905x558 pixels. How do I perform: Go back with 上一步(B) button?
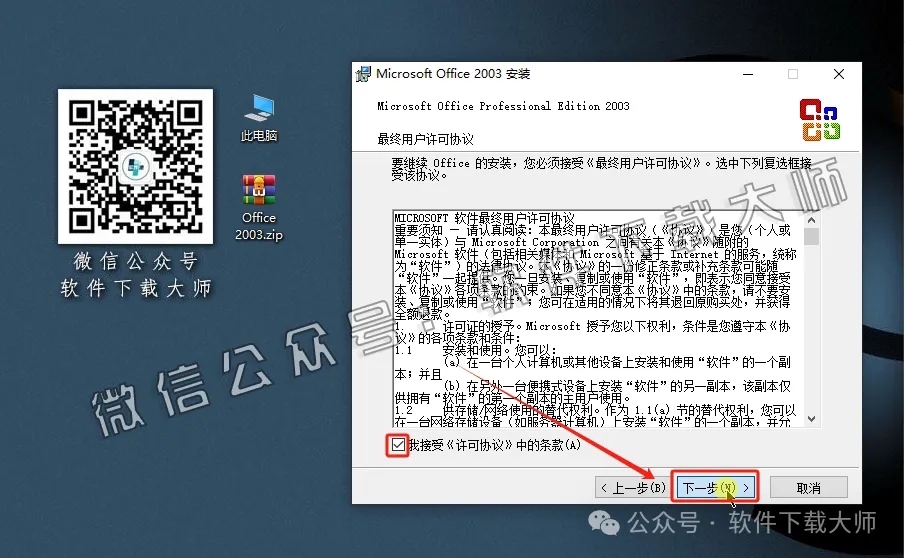tap(631, 488)
